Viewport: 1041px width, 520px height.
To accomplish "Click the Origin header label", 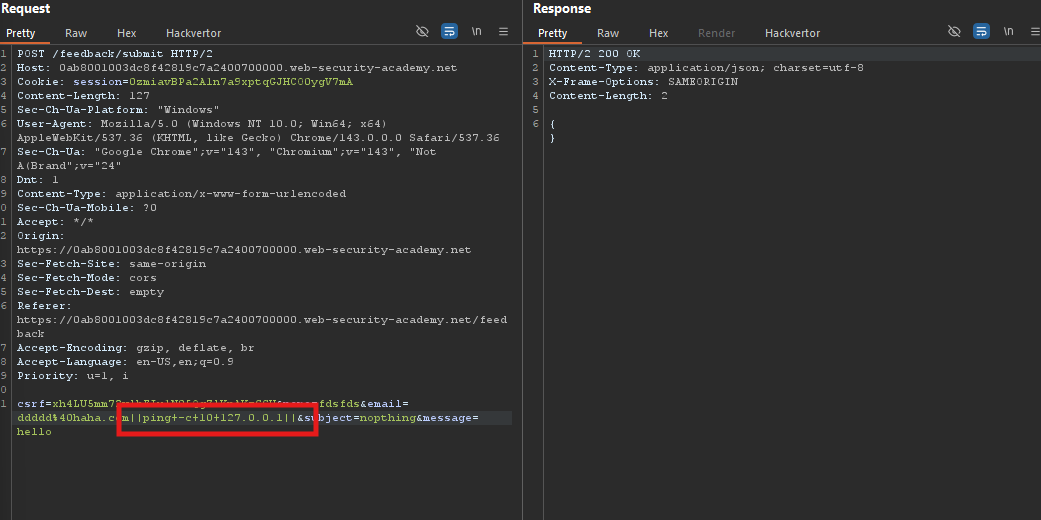I will (40, 236).
